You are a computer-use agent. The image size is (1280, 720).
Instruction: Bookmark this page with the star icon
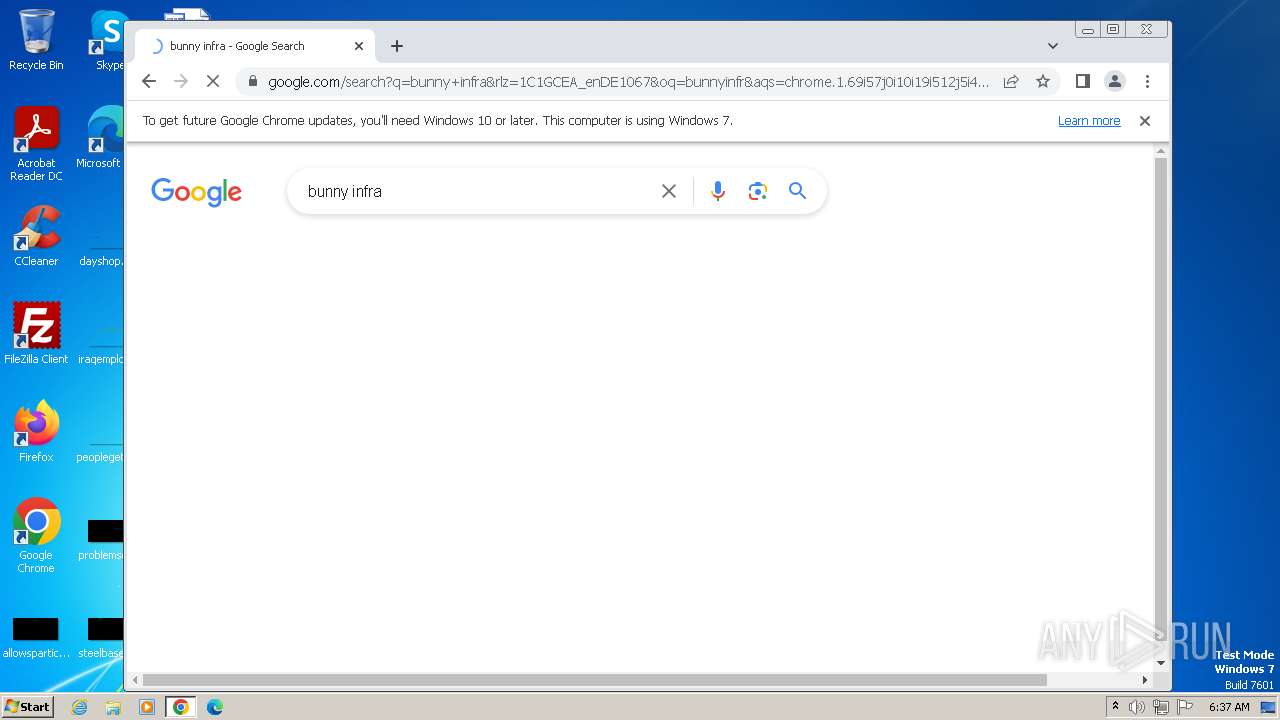click(1043, 82)
